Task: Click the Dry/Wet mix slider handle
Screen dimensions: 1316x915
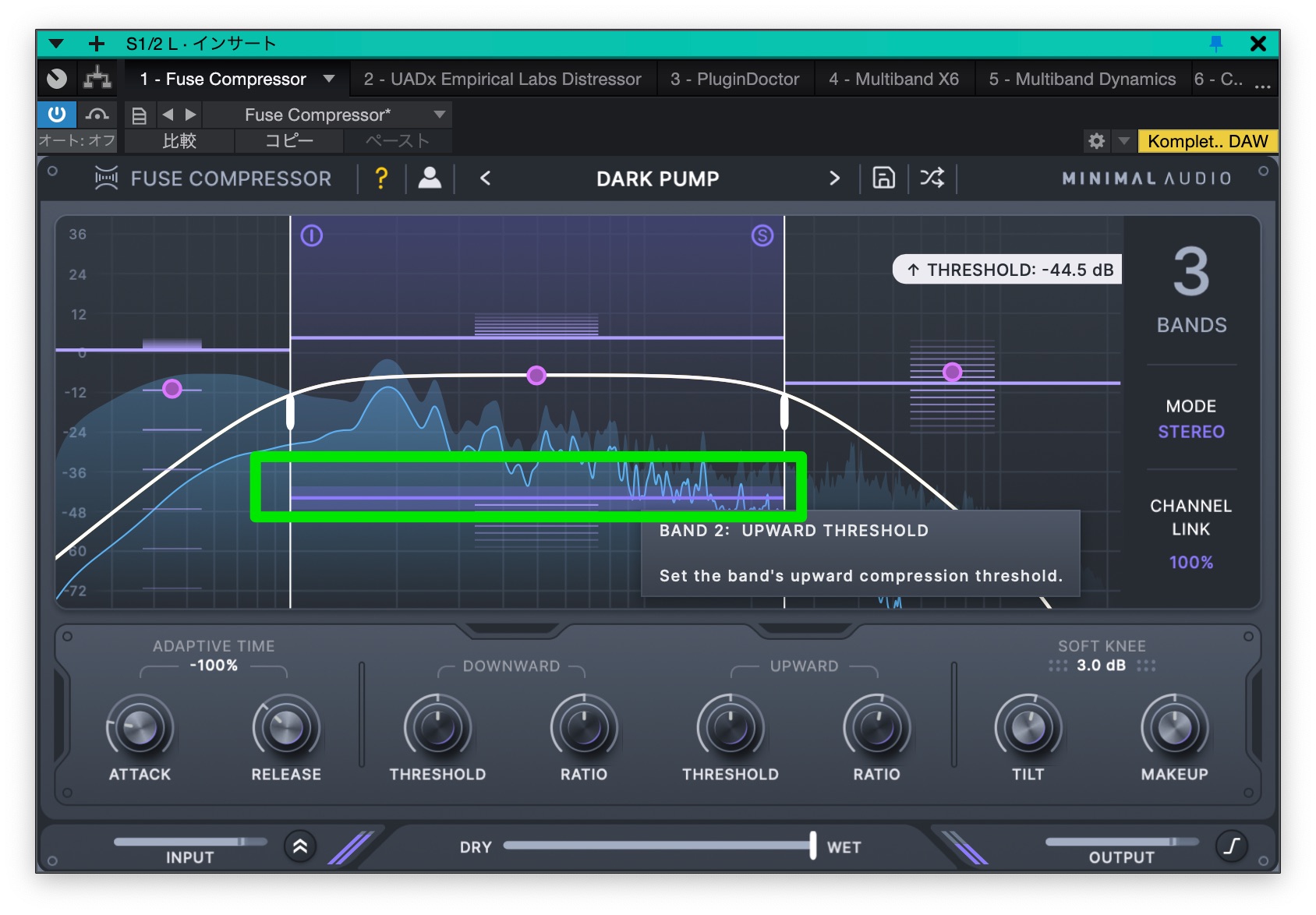Action: [x=812, y=846]
